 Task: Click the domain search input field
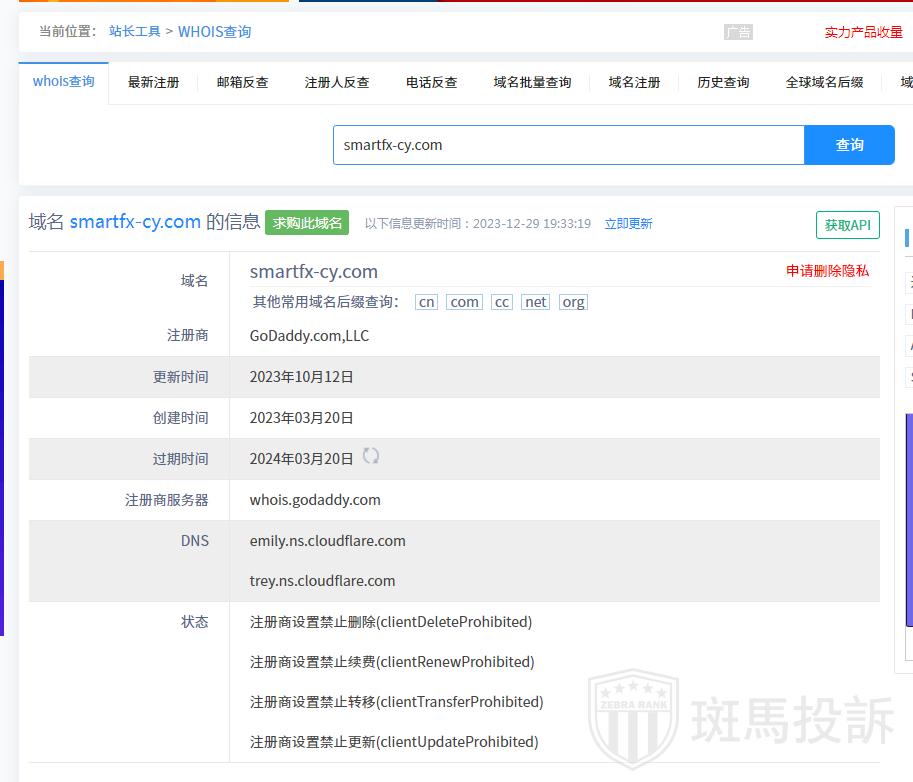pyautogui.click(x=568, y=145)
